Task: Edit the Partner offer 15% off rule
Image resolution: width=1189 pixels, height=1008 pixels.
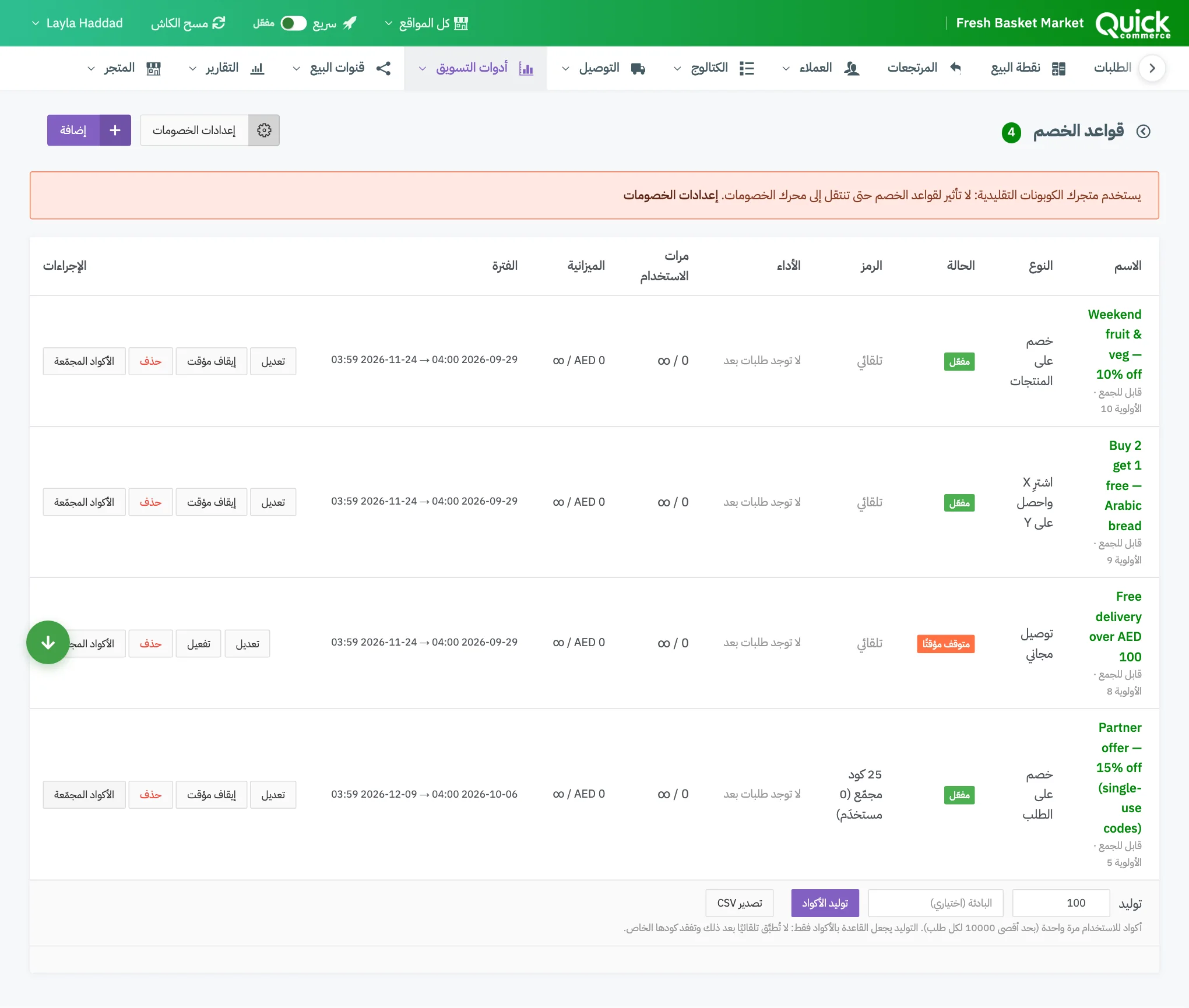Action: point(273,795)
